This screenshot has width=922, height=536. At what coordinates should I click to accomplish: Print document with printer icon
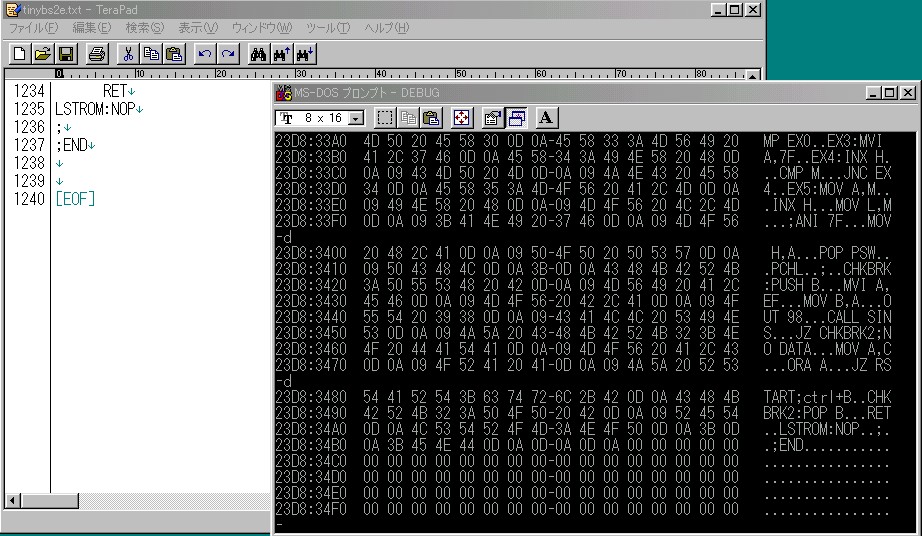click(x=97, y=54)
